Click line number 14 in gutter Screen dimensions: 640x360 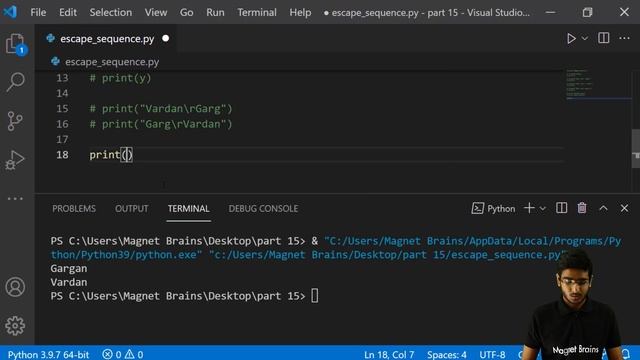click(x=62, y=93)
